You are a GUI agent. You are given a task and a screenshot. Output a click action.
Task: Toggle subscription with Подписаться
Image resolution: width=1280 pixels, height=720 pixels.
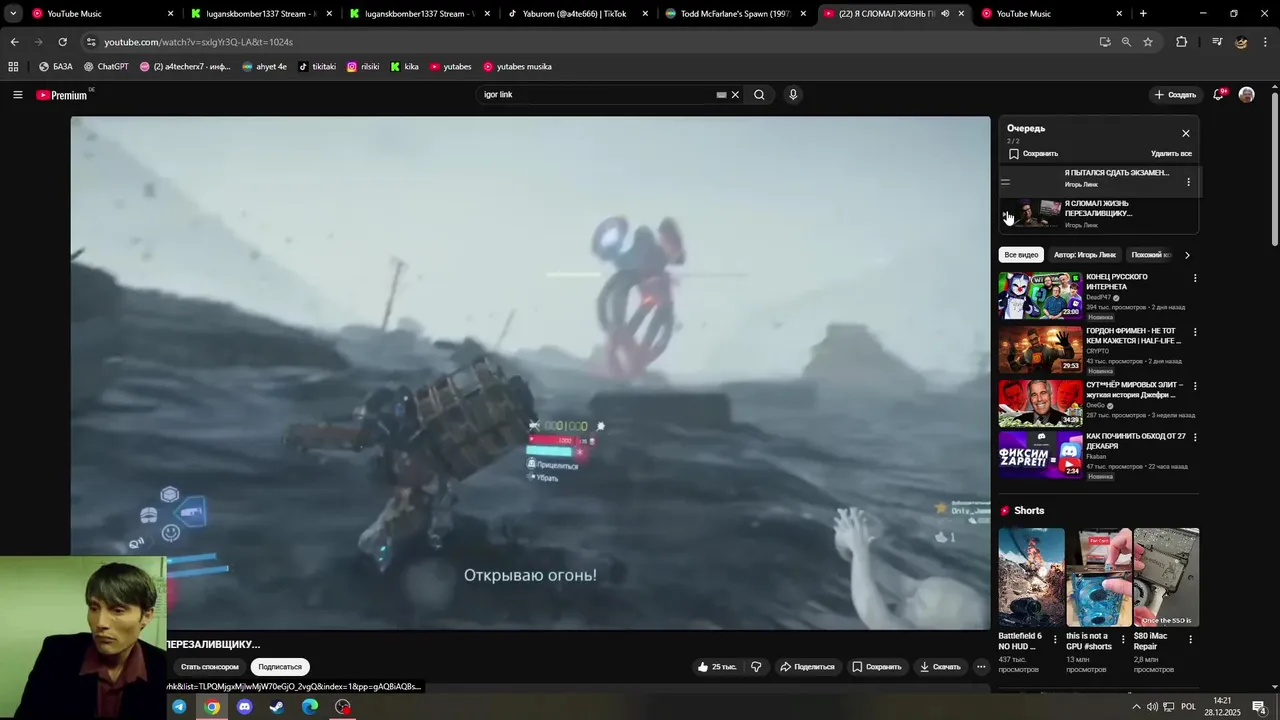pyautogui.click(x=280, y=667)
